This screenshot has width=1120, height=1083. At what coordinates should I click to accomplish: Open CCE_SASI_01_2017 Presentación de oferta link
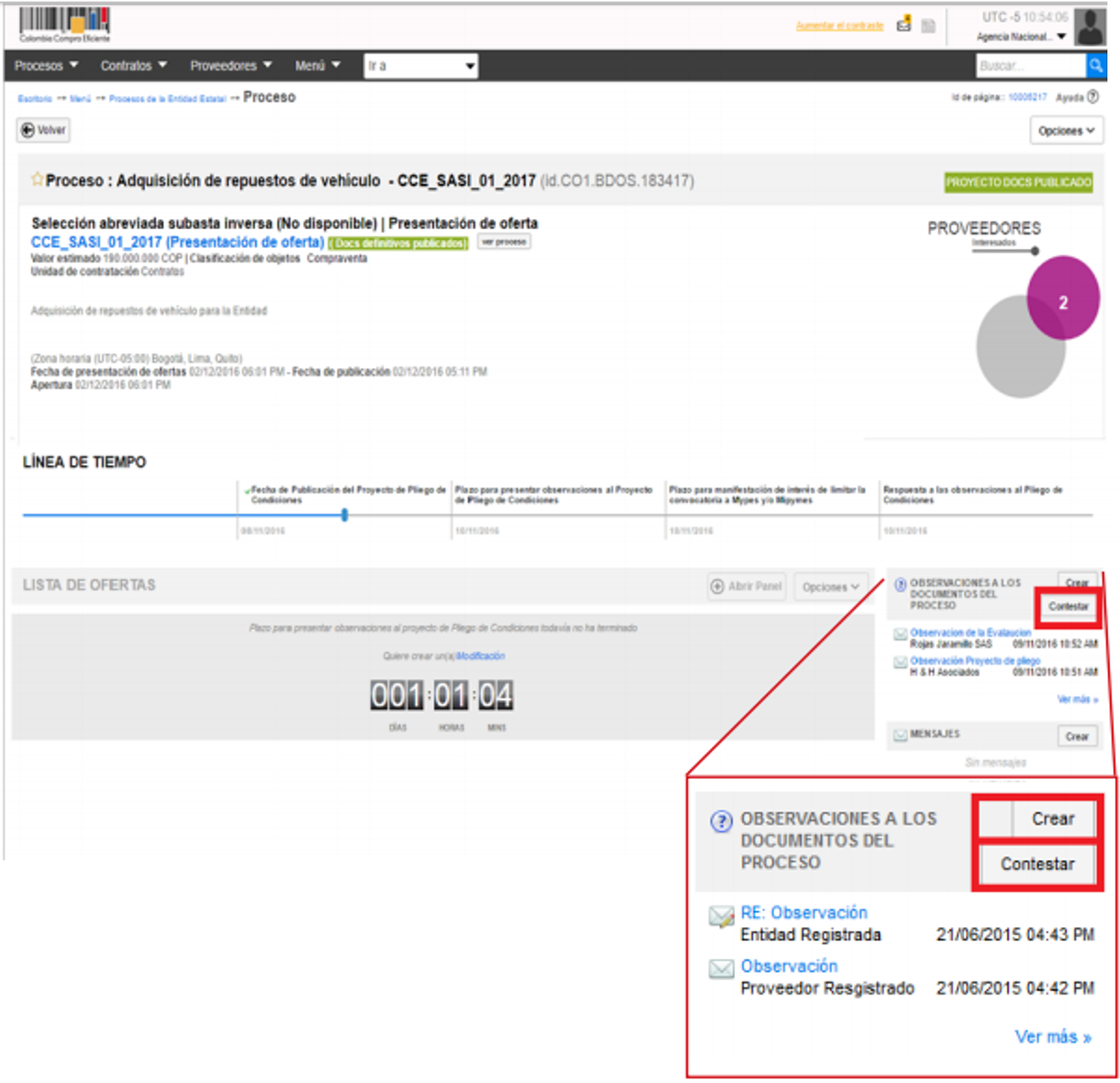(177, 243)
